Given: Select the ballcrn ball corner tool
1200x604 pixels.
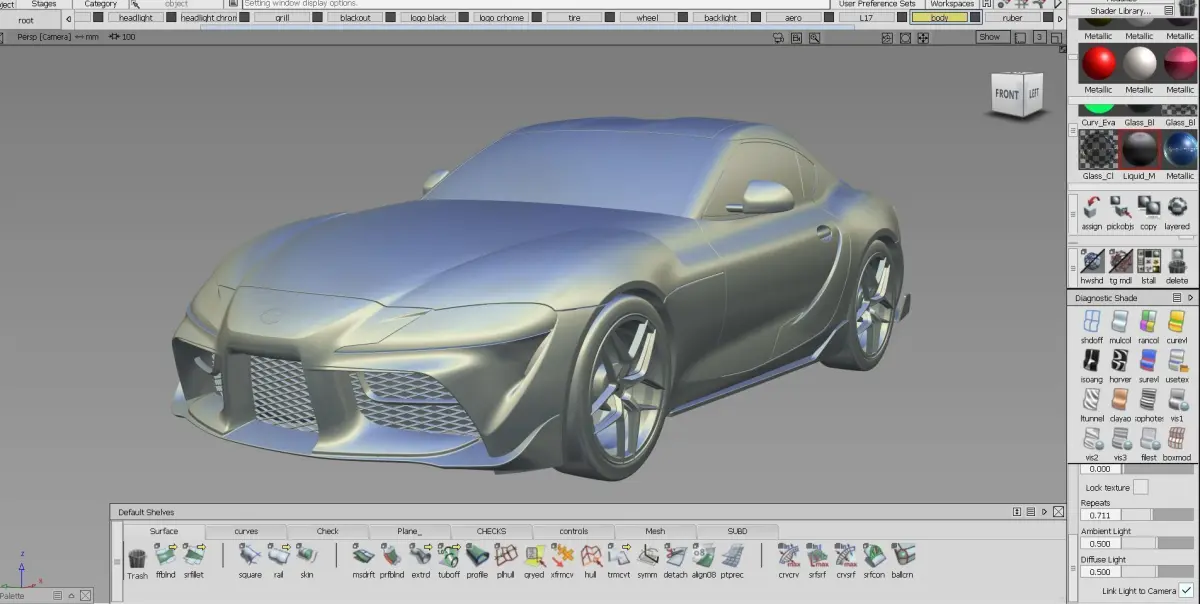Looking at the screenshot, I should point(903,559).
